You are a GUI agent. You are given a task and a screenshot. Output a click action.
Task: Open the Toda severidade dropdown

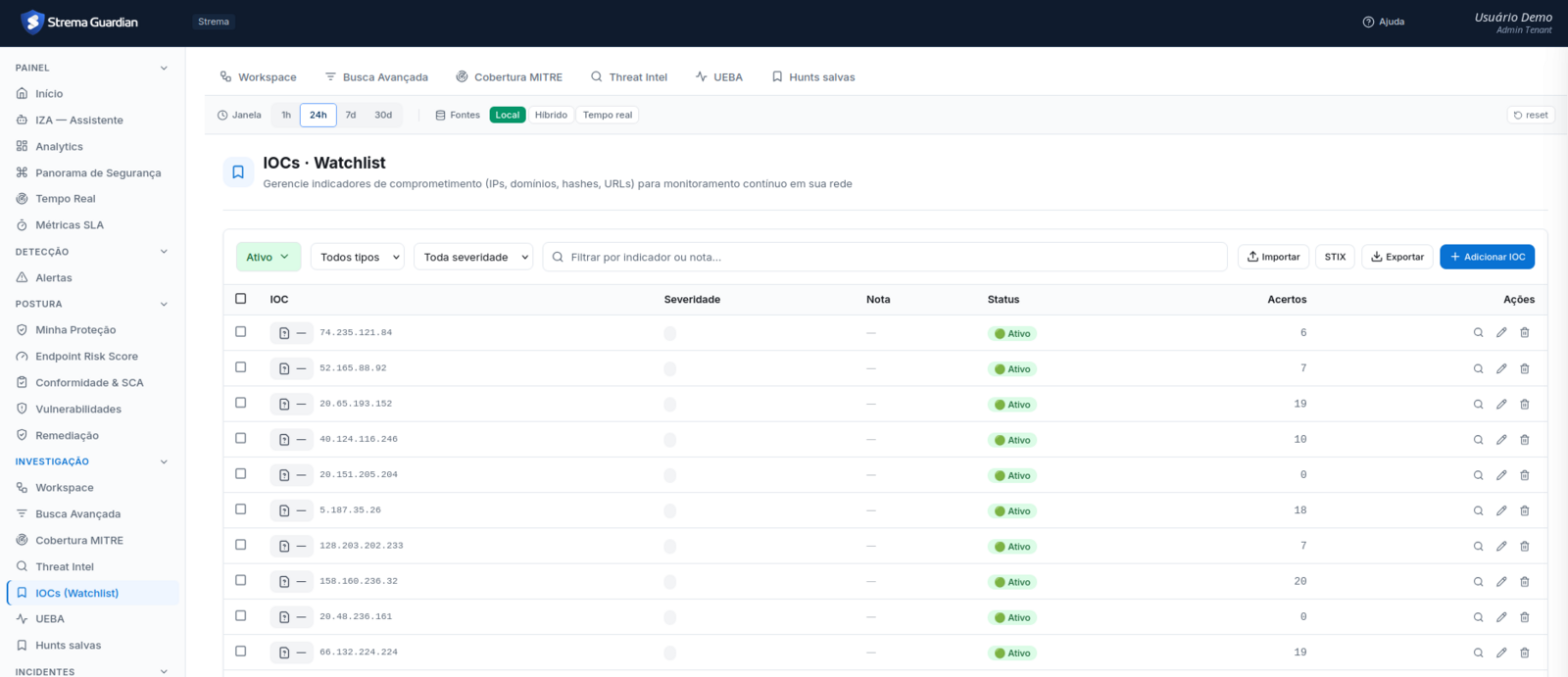tap(473, 257)
